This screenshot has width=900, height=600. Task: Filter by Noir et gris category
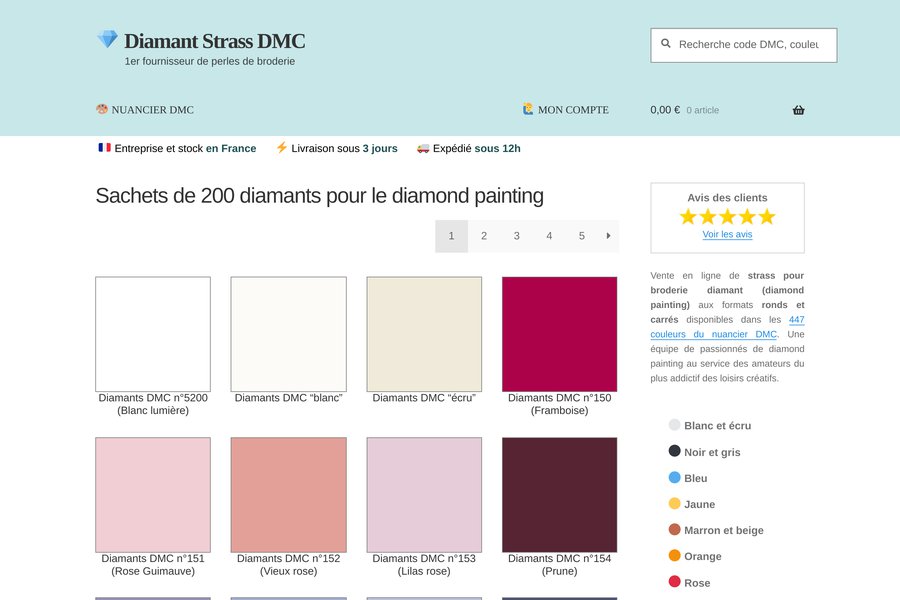coord(712,452)
